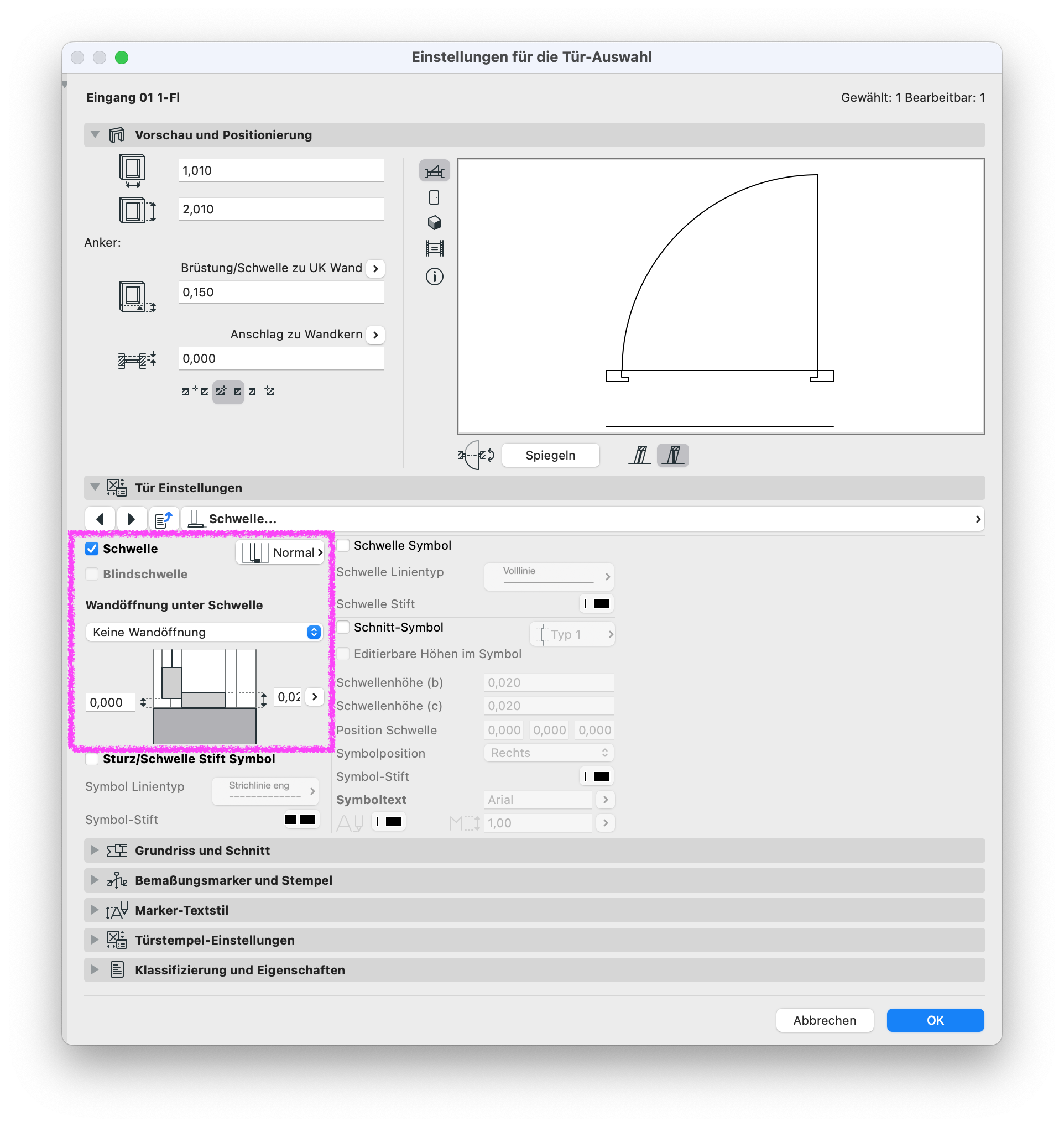Open the Normal threshold type popup
The image size is (1064, 1127).
click(x=280, y=552)
